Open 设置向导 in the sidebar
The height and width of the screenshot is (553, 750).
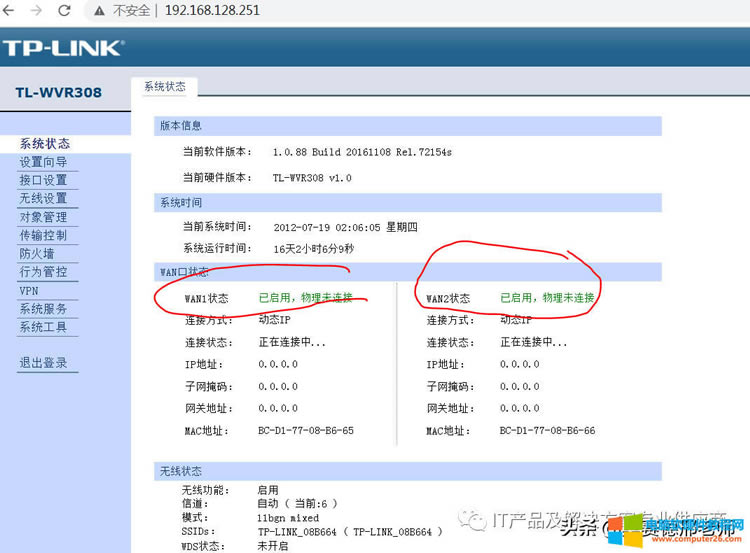tap(43, 162)
